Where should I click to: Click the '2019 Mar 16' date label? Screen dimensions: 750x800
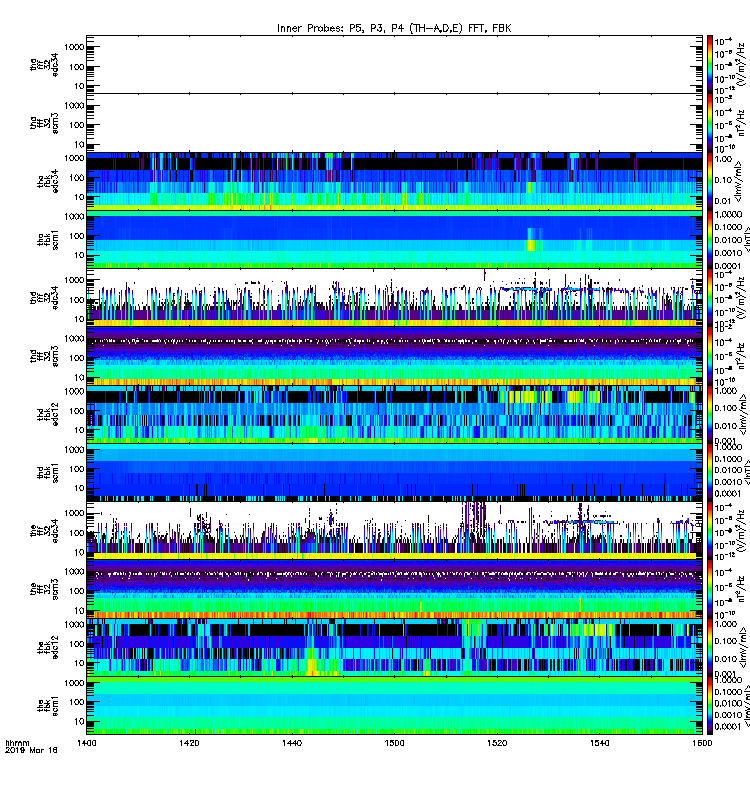31,750
